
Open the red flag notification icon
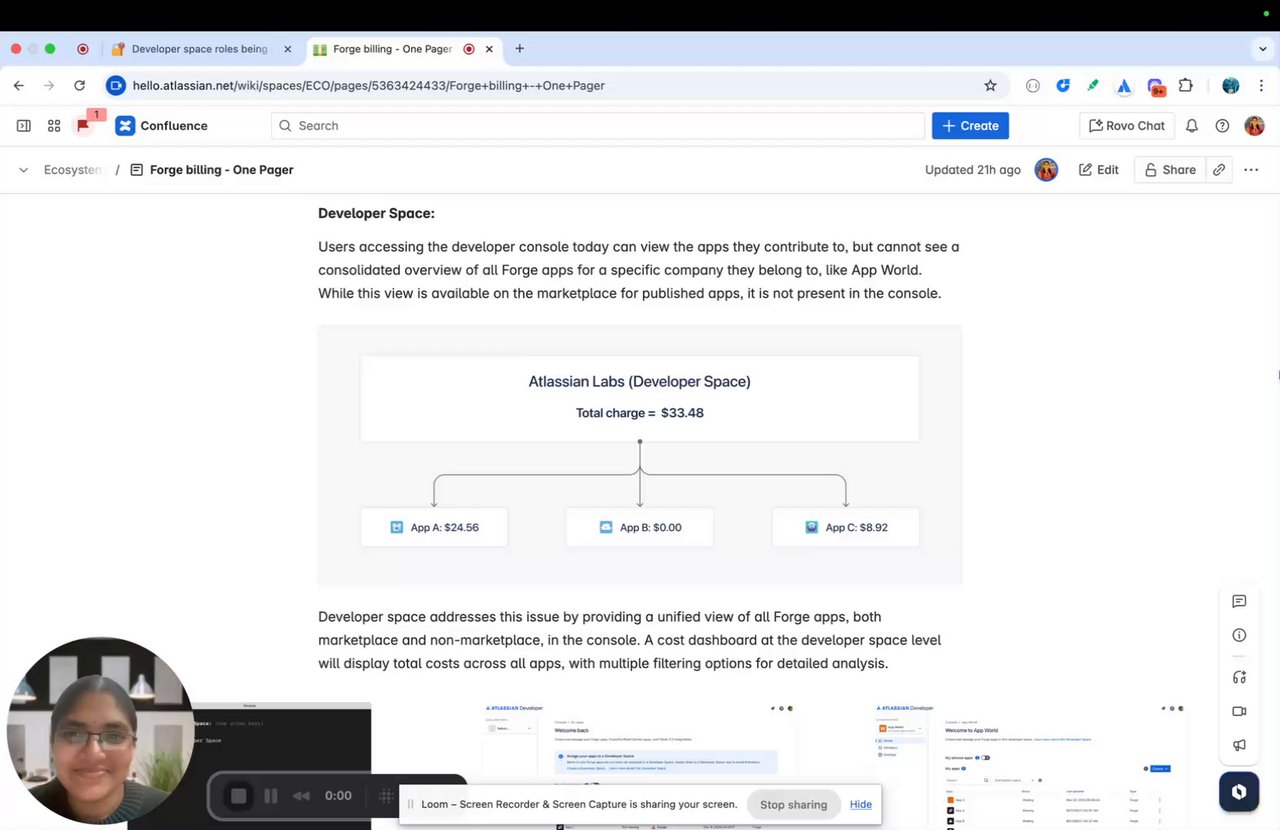84,126
